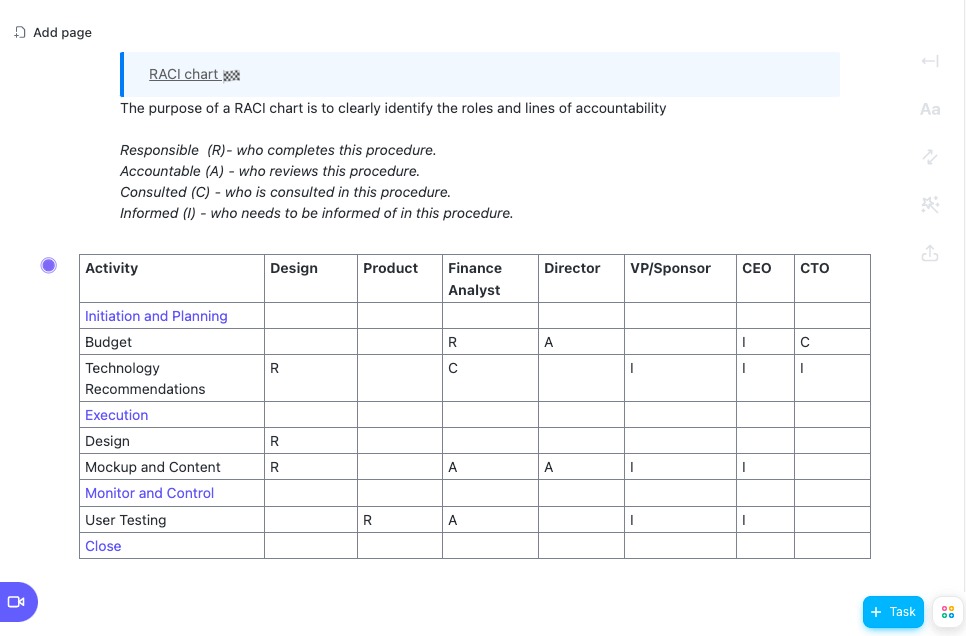The image size is (966, 636).
Task: Click the purple drag handle beside the table
Action: pos(49,265)
